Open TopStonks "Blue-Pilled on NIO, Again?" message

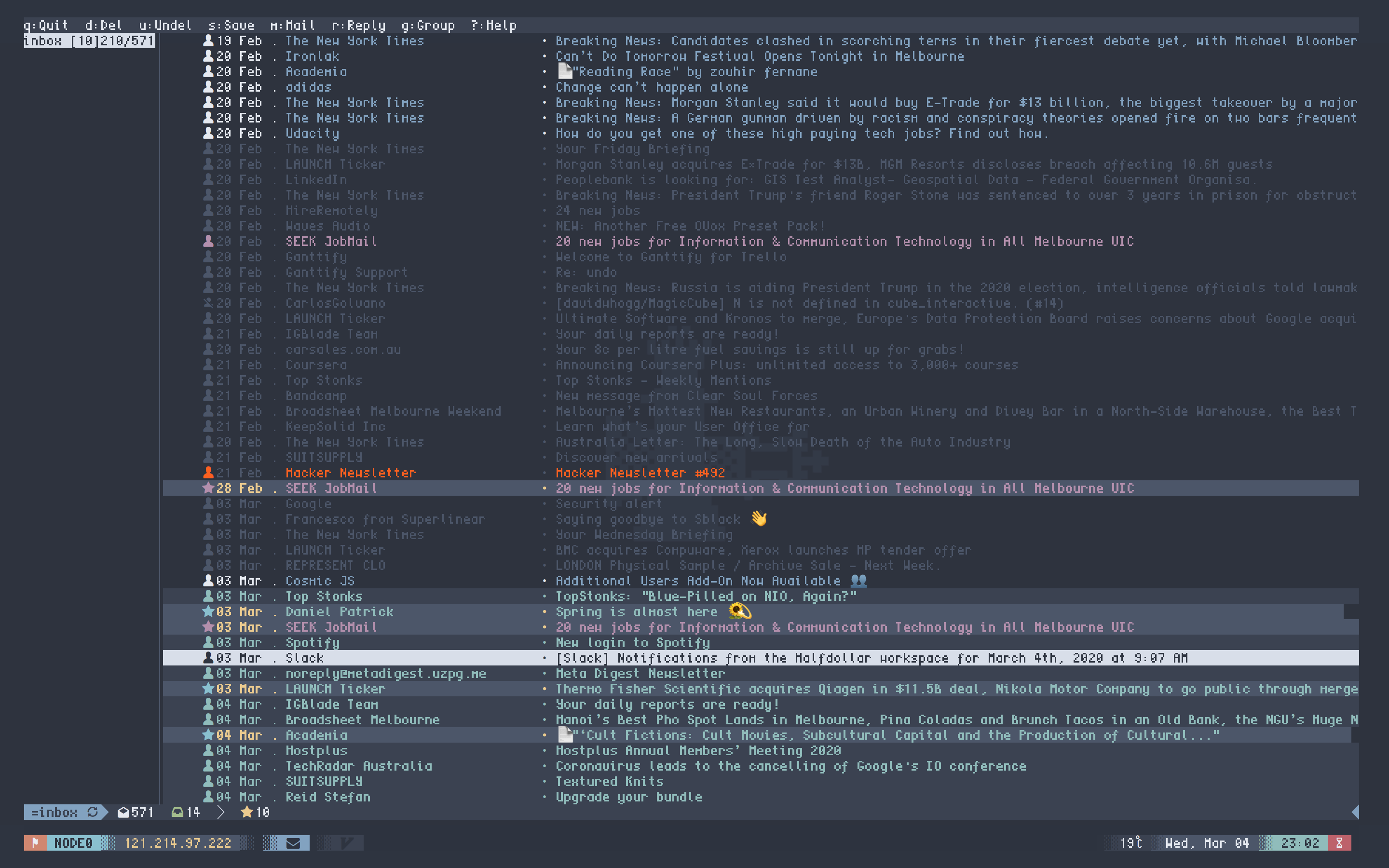click(x=761, y=596)
